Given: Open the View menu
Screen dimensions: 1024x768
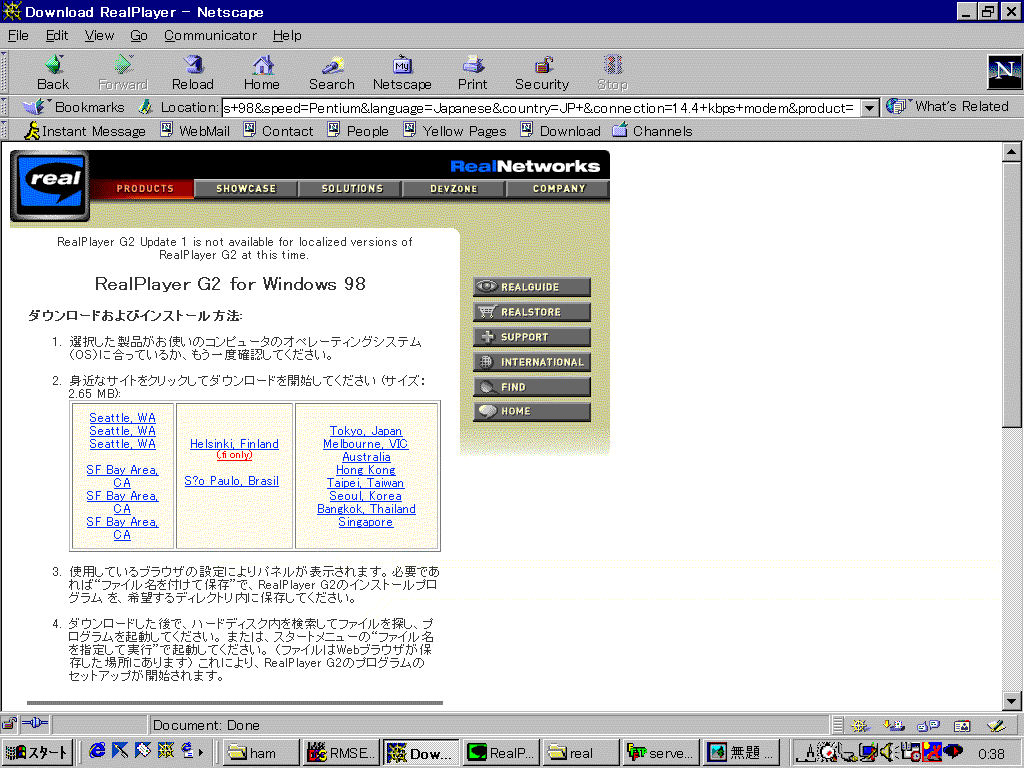Looking at the screenshot, I should (x=99, y=35).
